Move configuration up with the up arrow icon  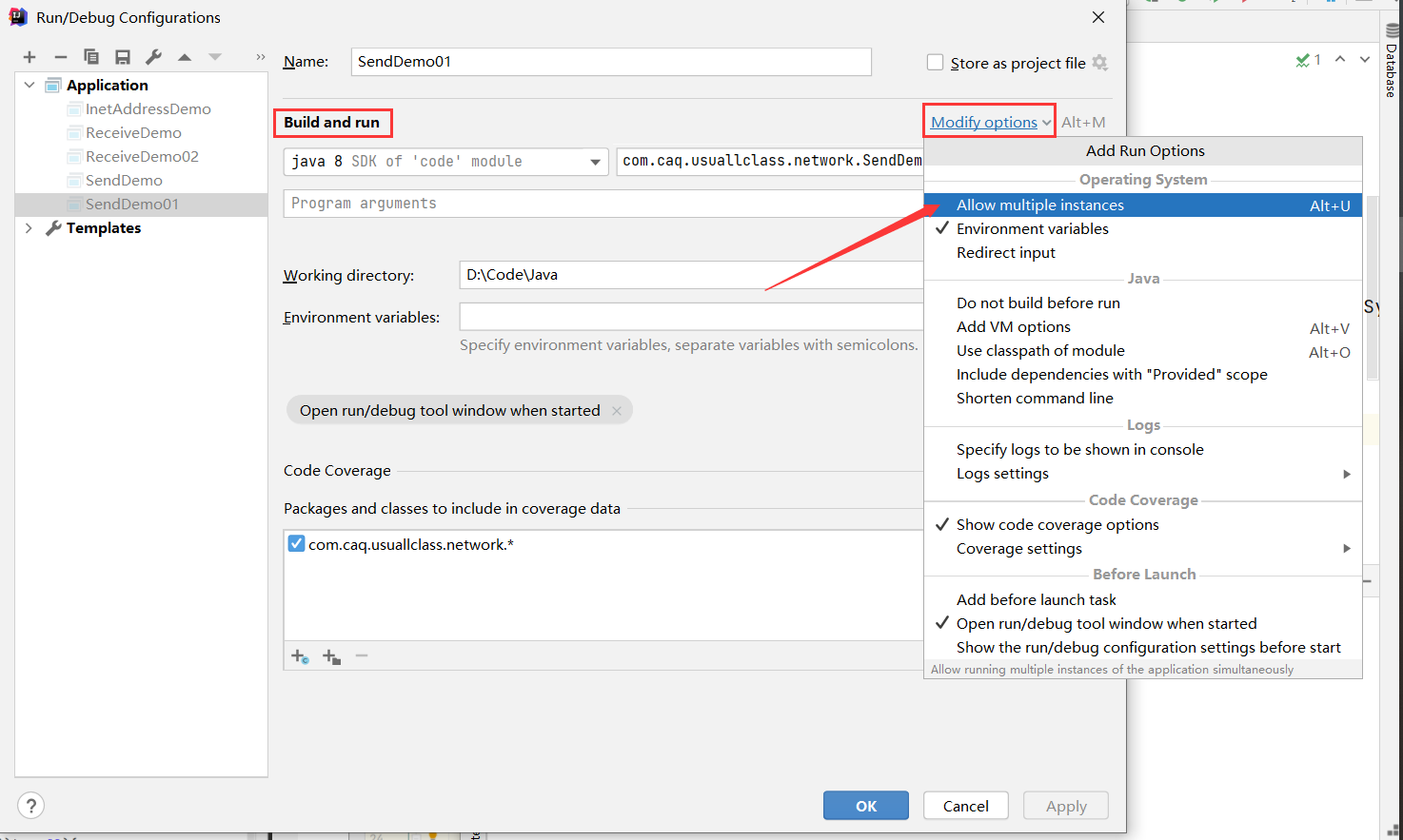tap(184, 56)
